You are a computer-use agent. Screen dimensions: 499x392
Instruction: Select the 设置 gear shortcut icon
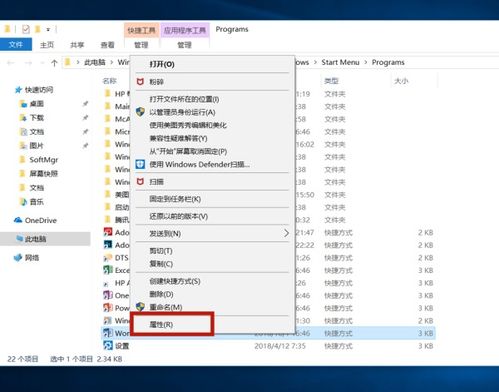click(x=108, y=346)
